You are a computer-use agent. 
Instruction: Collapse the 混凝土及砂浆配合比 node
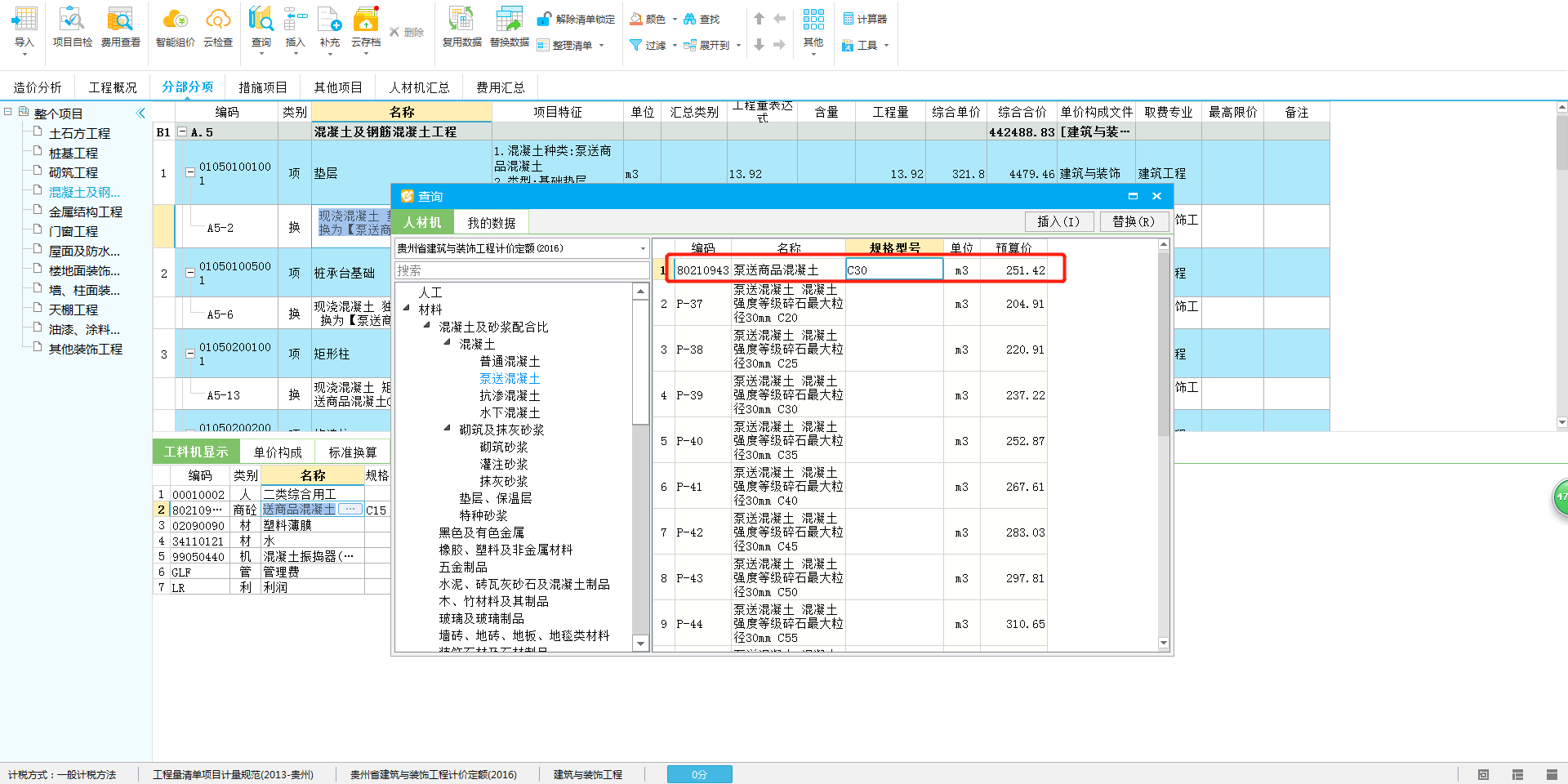click(426, 326)
